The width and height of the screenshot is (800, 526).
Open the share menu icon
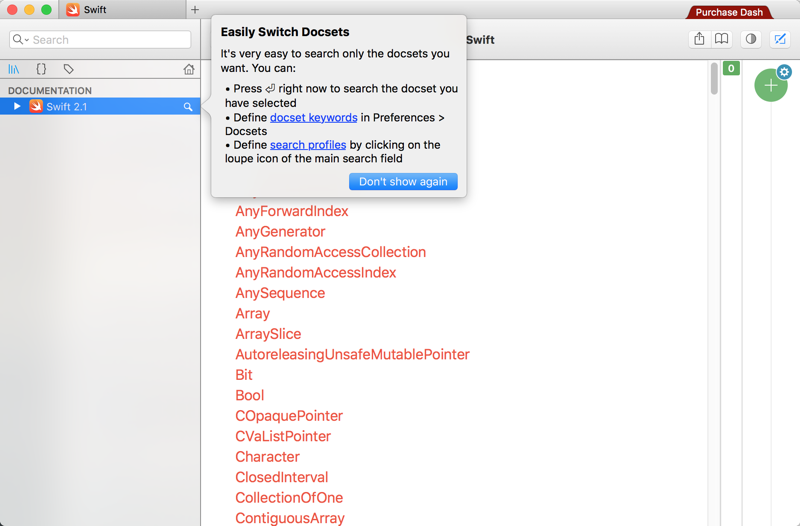coord(699,39)
